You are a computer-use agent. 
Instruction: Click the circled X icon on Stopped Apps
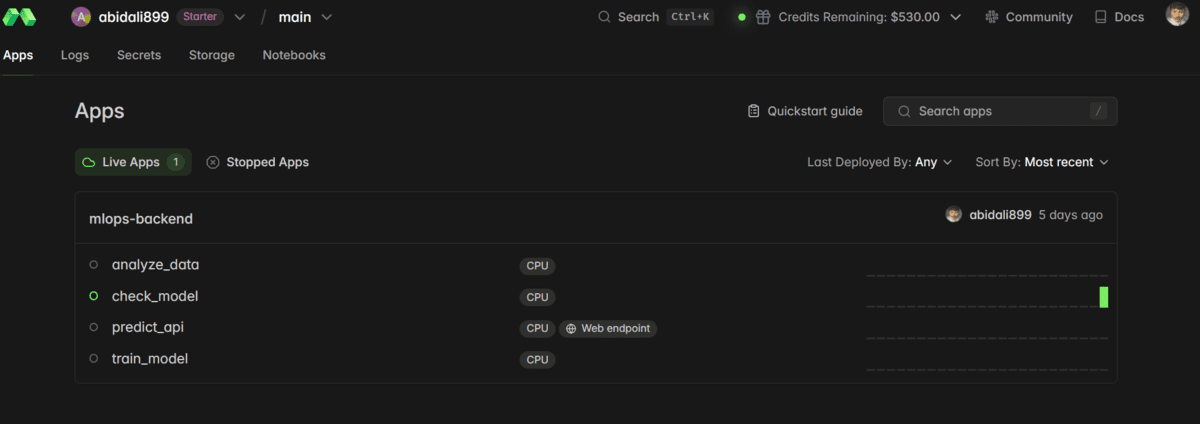[213, 162]
